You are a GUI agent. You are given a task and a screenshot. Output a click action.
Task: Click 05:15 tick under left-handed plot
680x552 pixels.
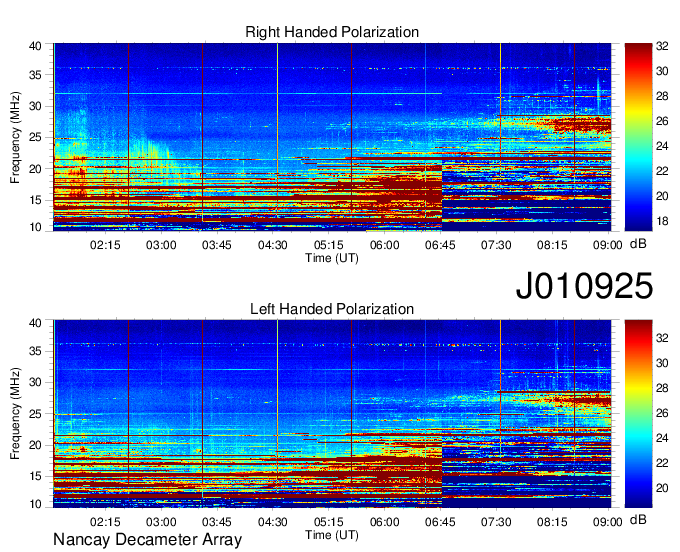[329, 521]
